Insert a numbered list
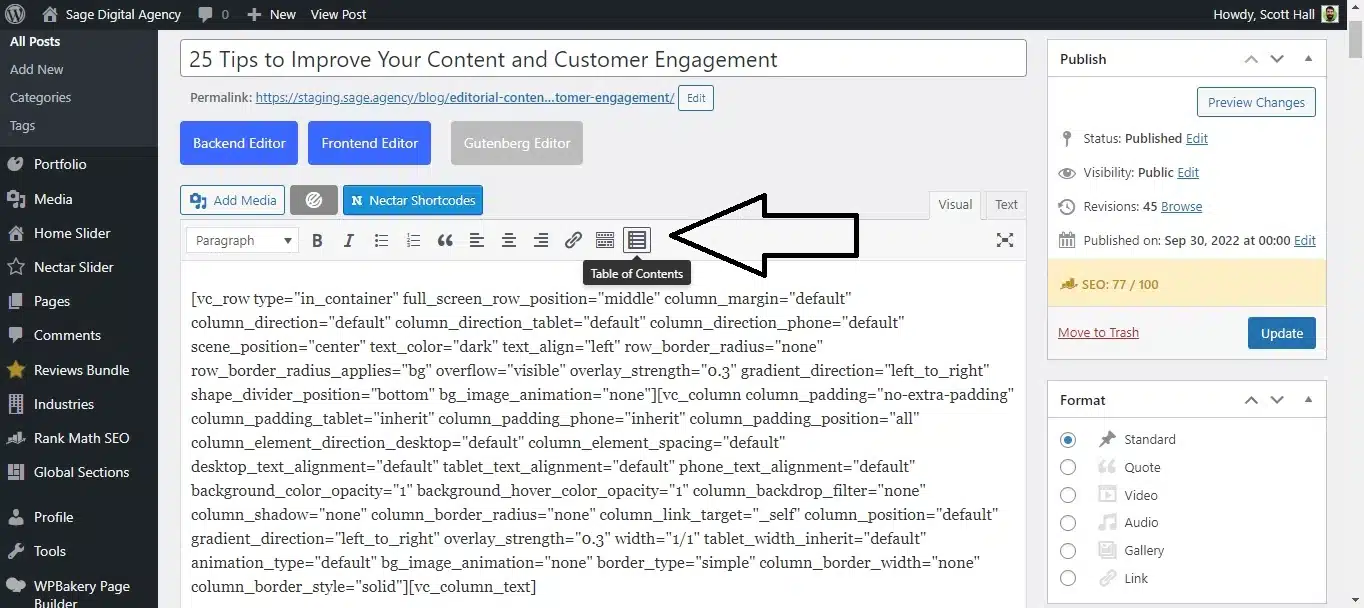Image resolution: width=1364 pixels, height=608 pixels. (x=413, y=240)
